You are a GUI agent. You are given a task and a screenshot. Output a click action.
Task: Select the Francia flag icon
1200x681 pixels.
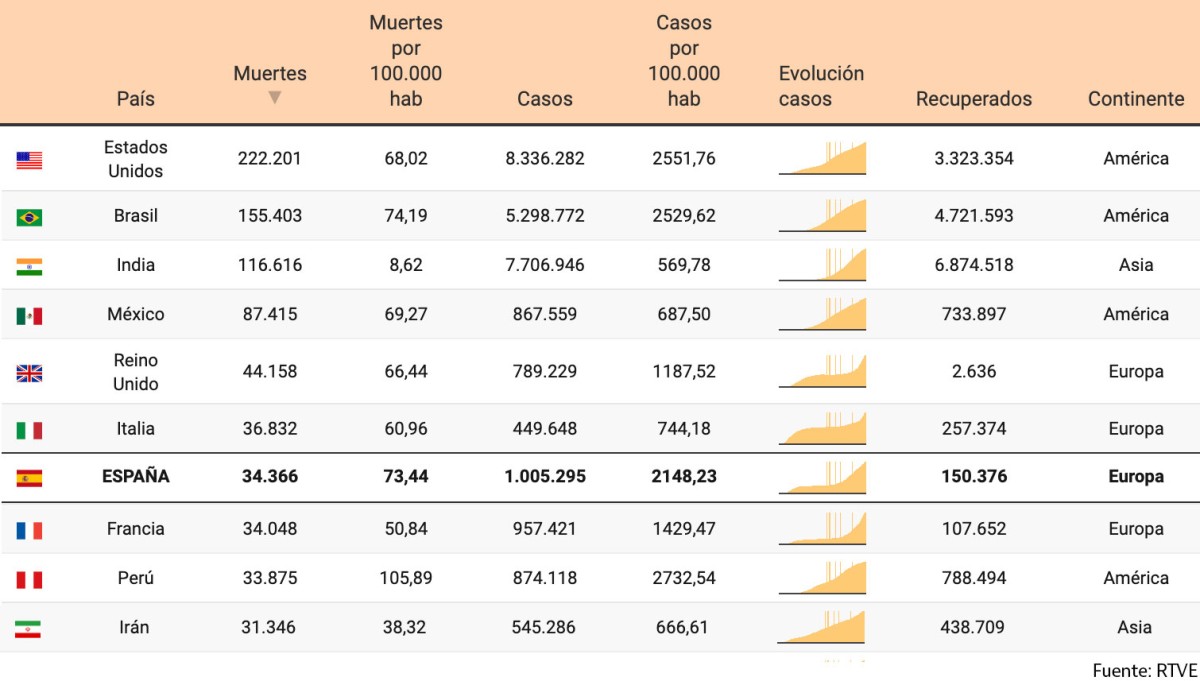(29, 529)
